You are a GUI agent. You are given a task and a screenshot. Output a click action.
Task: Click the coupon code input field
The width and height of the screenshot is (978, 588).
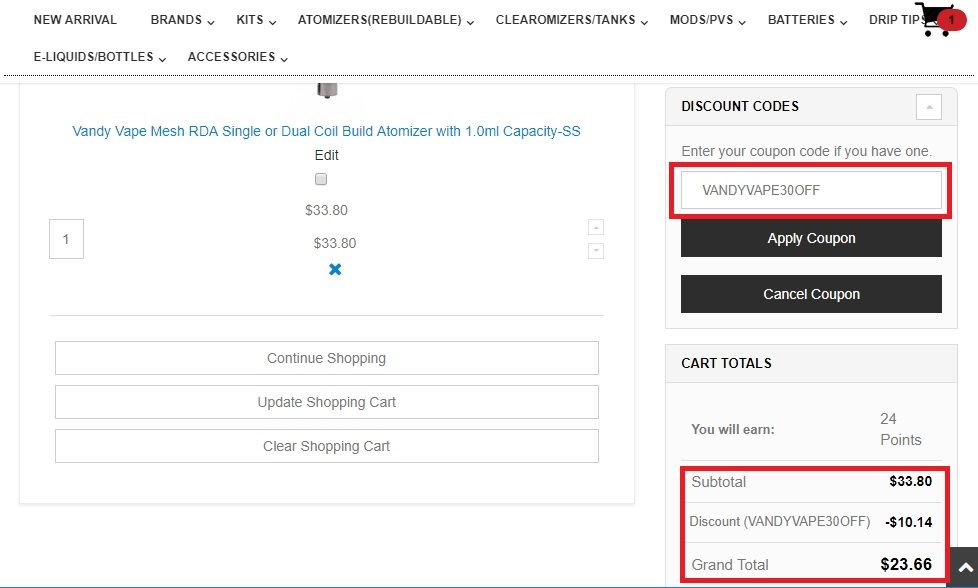[x=811, y=190]
